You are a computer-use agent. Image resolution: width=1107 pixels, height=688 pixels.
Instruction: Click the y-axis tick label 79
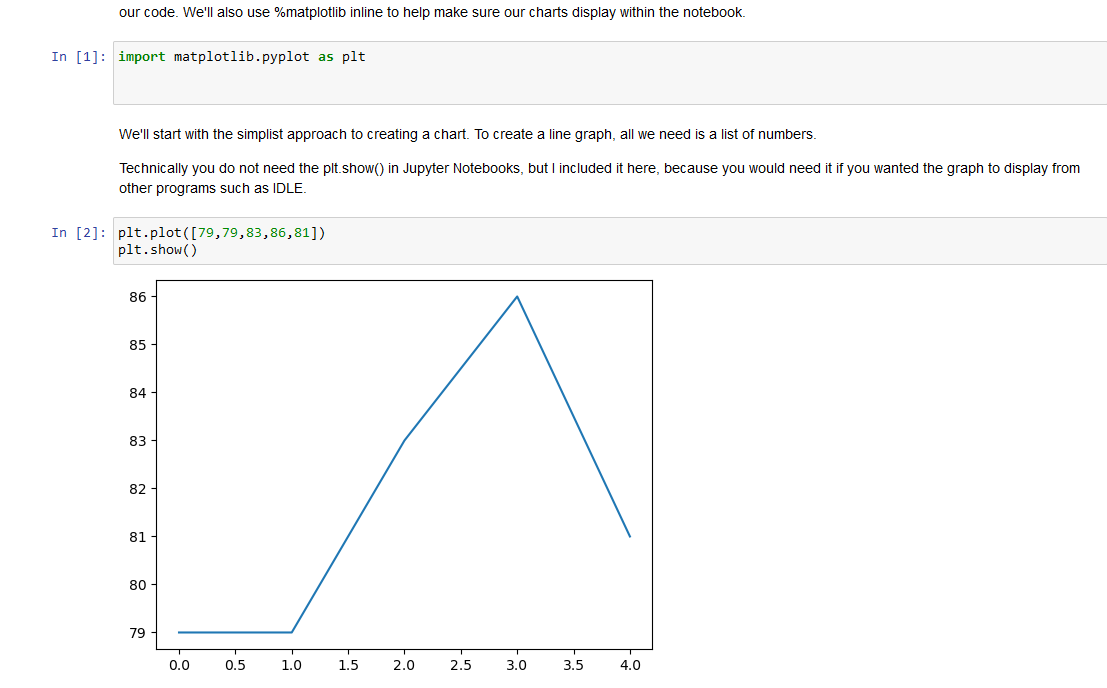coord(137,633)
